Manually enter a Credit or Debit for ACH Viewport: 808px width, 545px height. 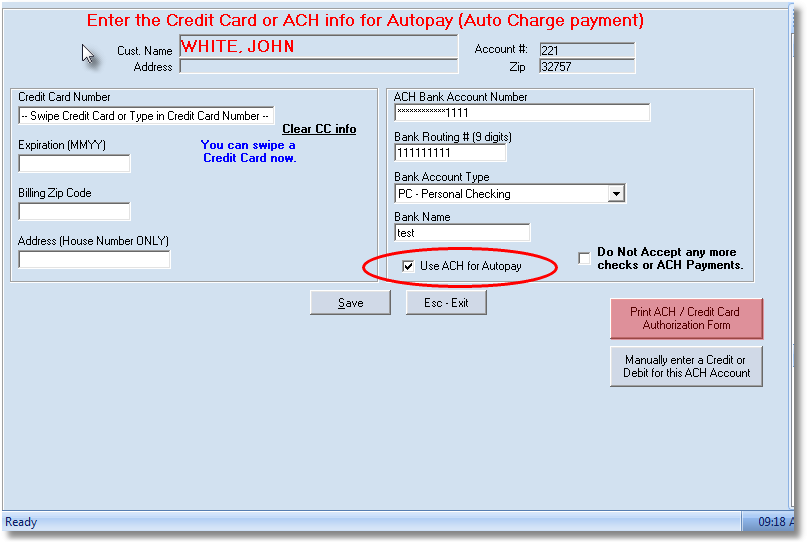[686, 366]
